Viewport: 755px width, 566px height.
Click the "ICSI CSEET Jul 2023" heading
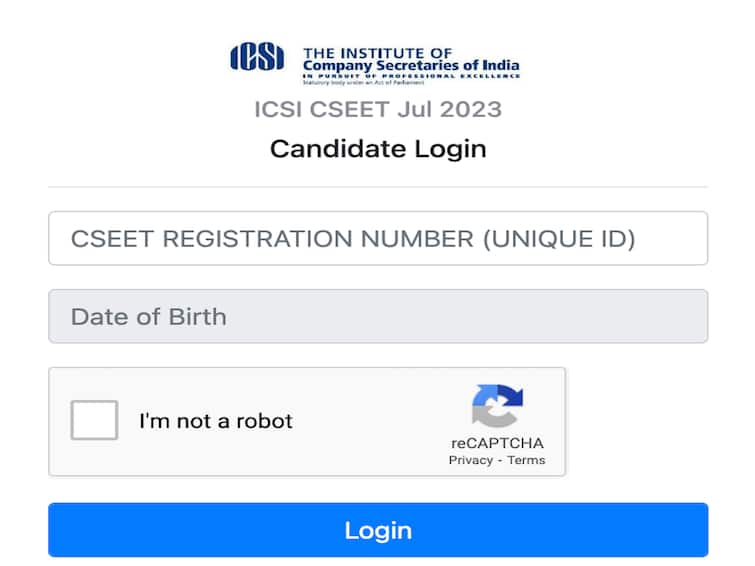click(378, 108)
